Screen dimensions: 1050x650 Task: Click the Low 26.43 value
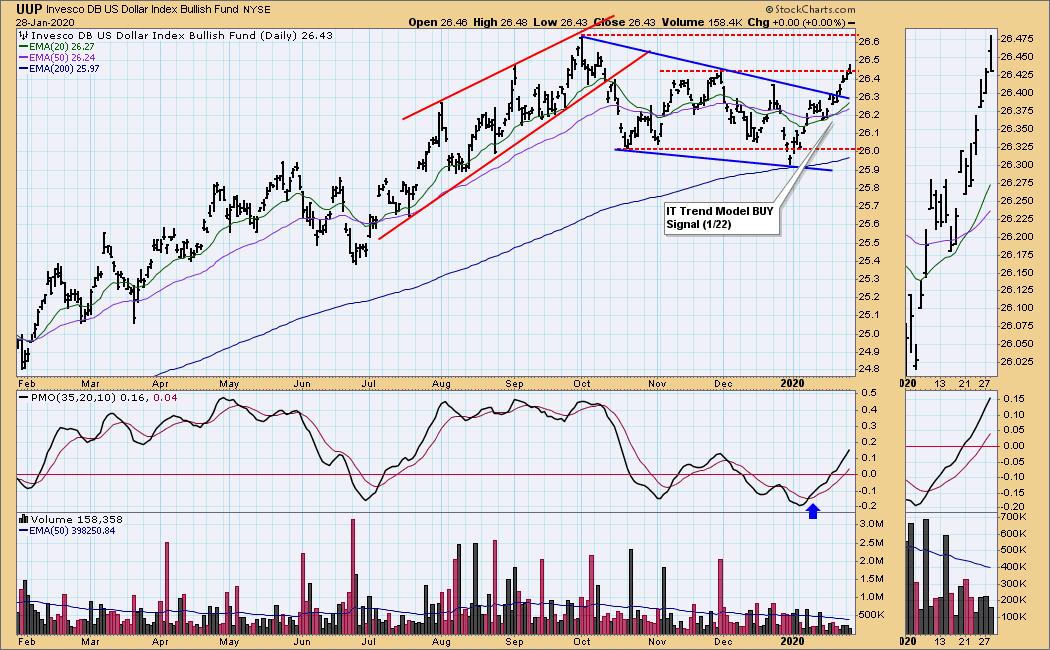(560, 22)
